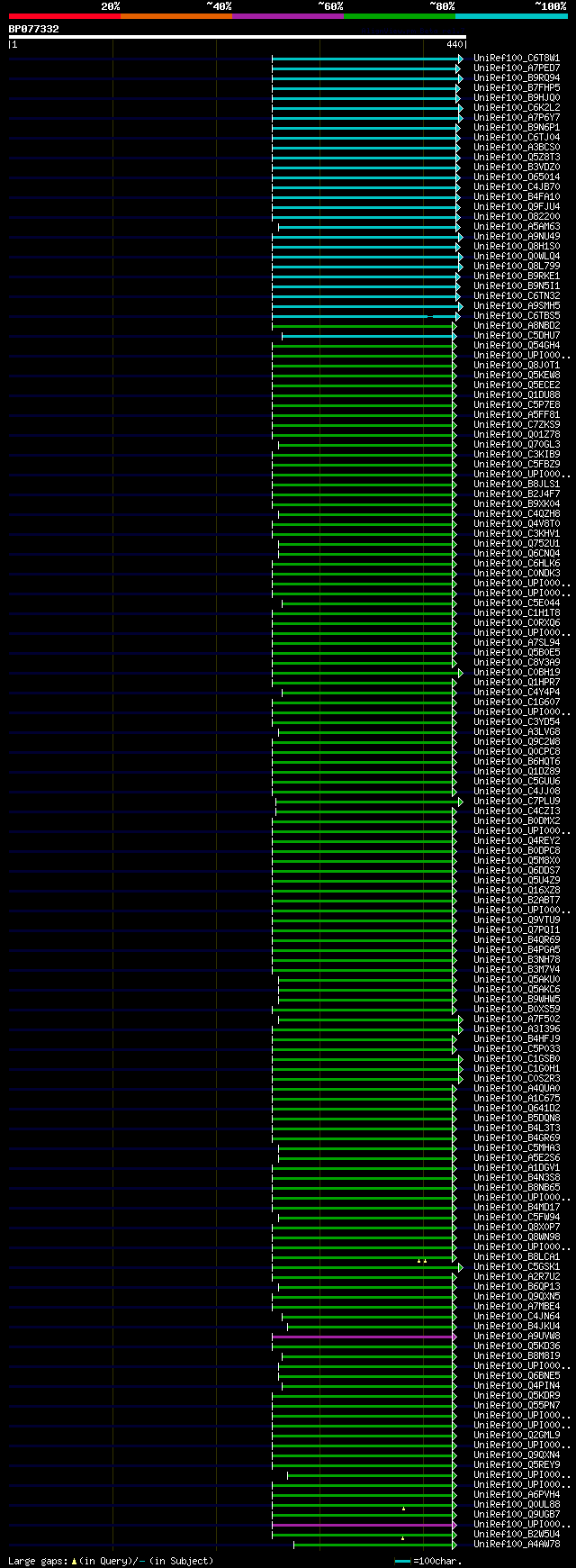Screen dimensions: 576x1568
Task: Click the arrowhead ending the UniRef100_C0BH19 bar
Action: pos(460,673)
